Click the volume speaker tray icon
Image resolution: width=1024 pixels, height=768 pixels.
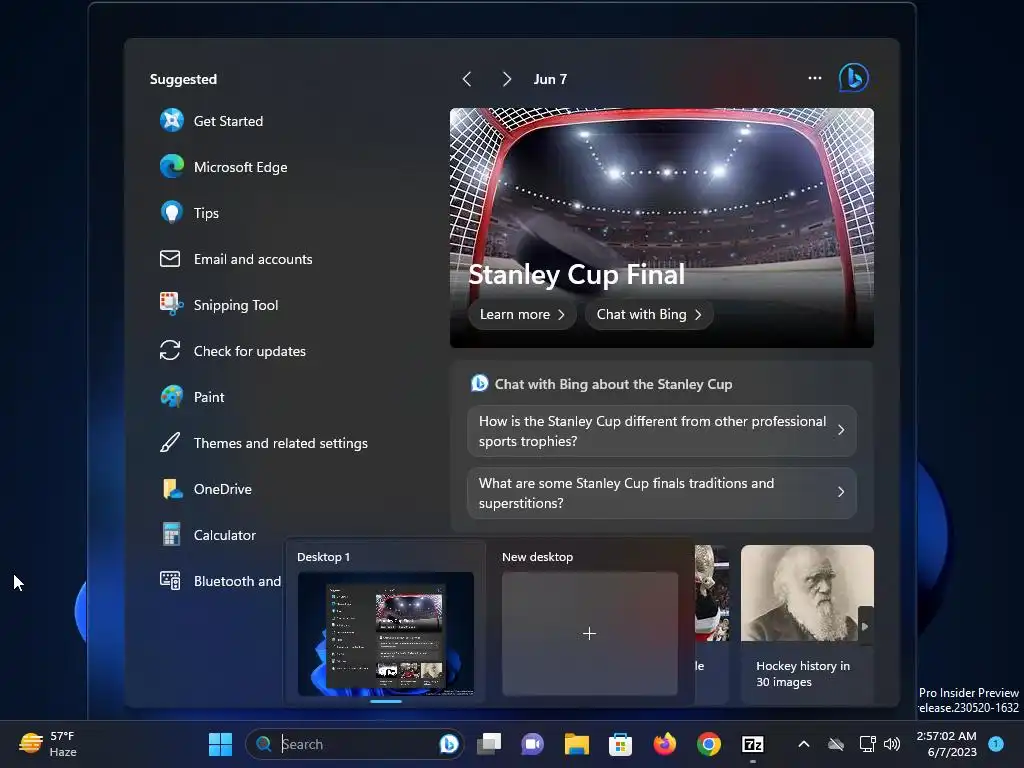pos(891,744)
